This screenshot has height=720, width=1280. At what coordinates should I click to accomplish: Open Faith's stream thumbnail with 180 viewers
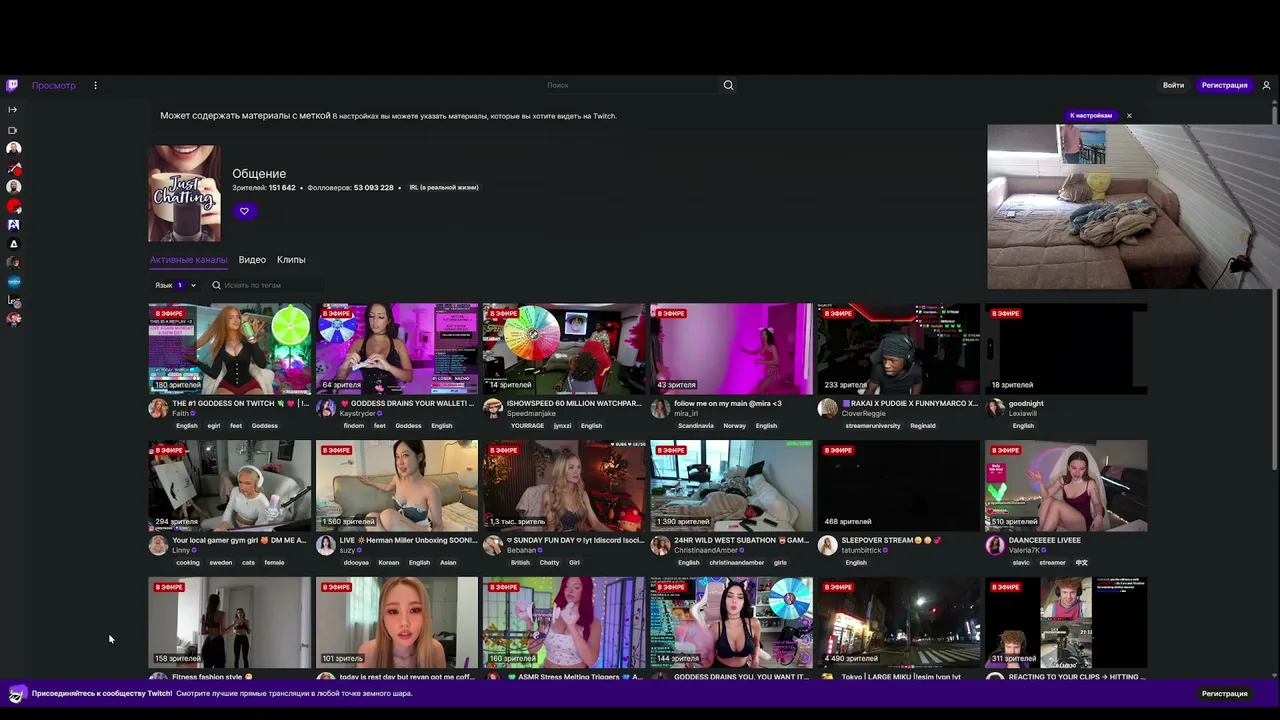230,349
